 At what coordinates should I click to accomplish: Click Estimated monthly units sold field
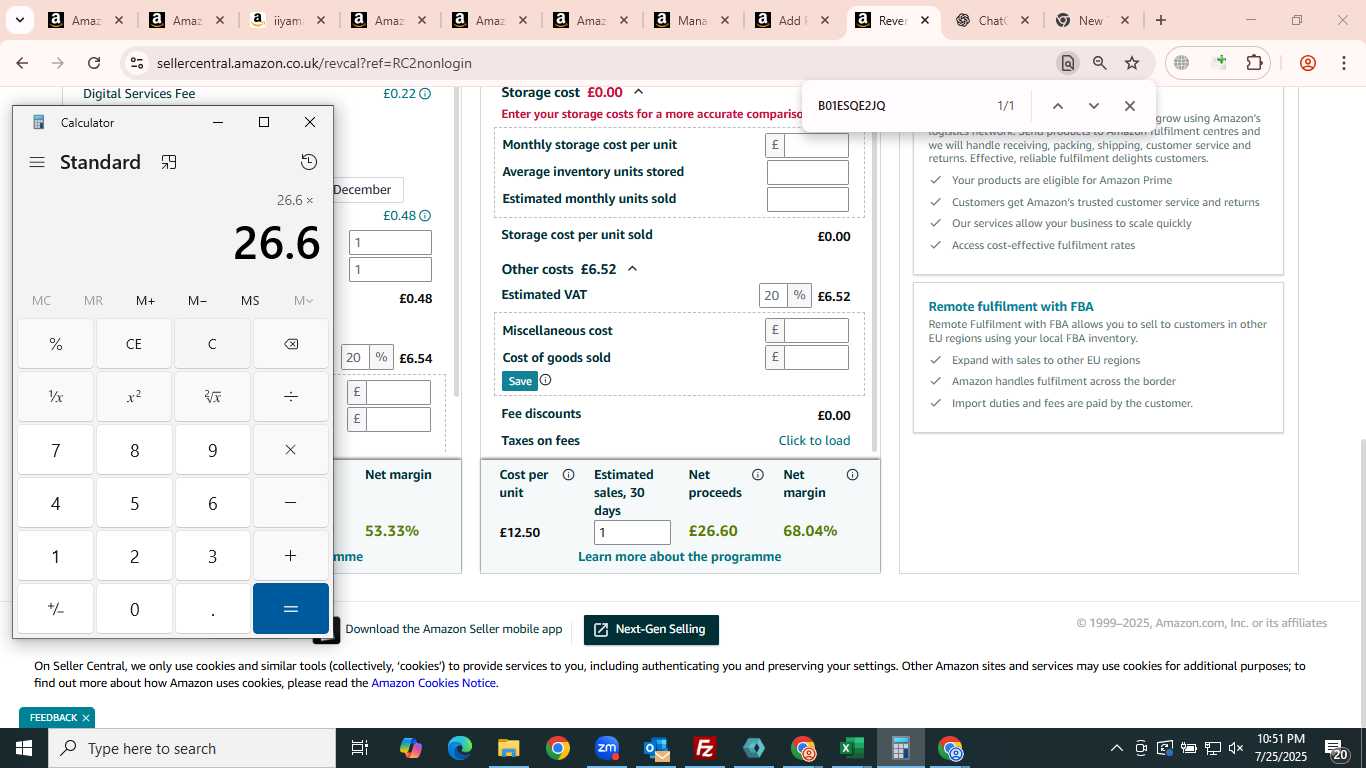coord(807,199)
